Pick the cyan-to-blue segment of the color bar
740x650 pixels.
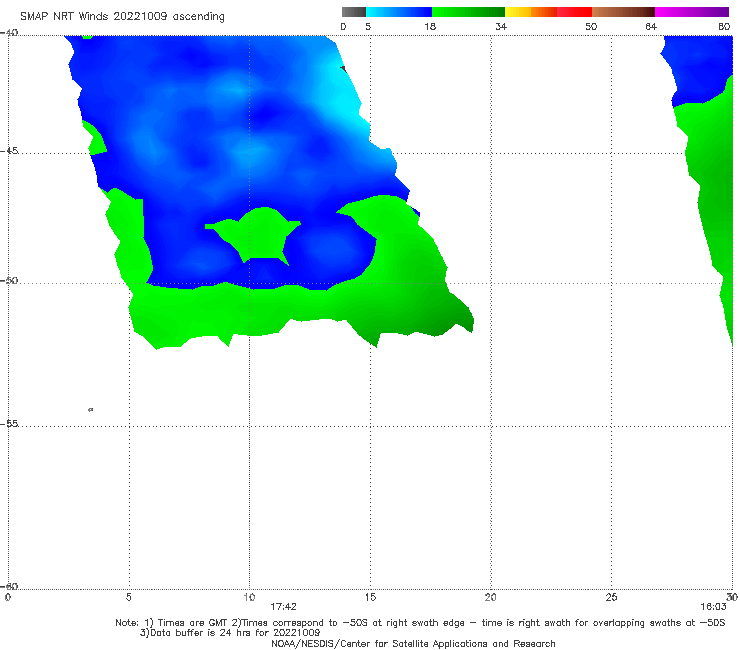399,12
